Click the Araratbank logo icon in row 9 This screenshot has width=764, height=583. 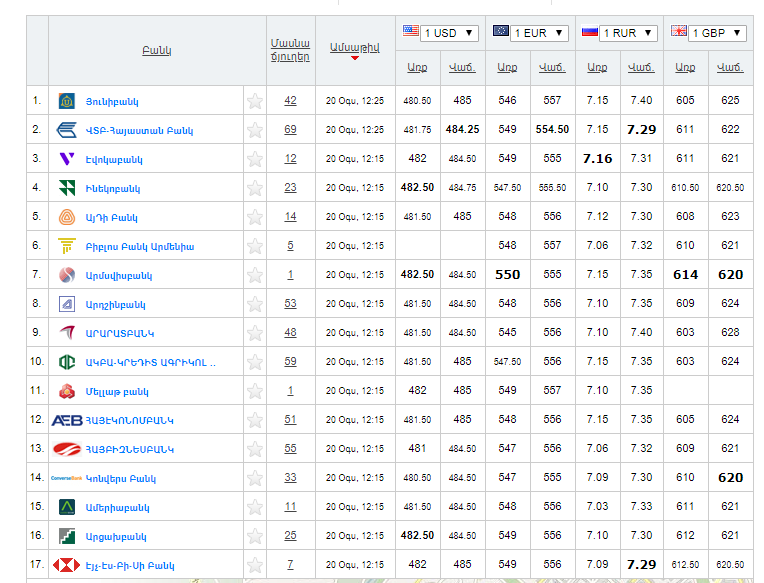pyautogui.click(x=67, y=333)
